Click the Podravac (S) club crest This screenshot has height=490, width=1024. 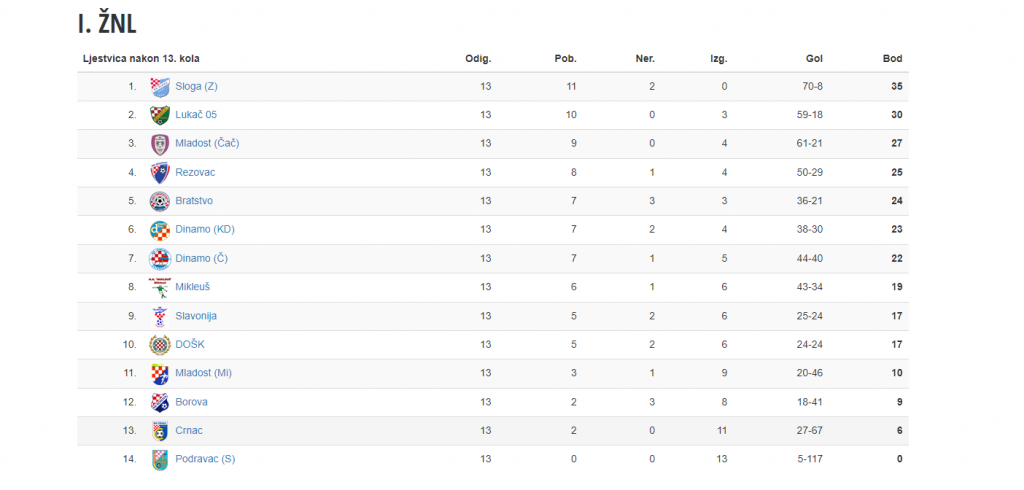160,459
